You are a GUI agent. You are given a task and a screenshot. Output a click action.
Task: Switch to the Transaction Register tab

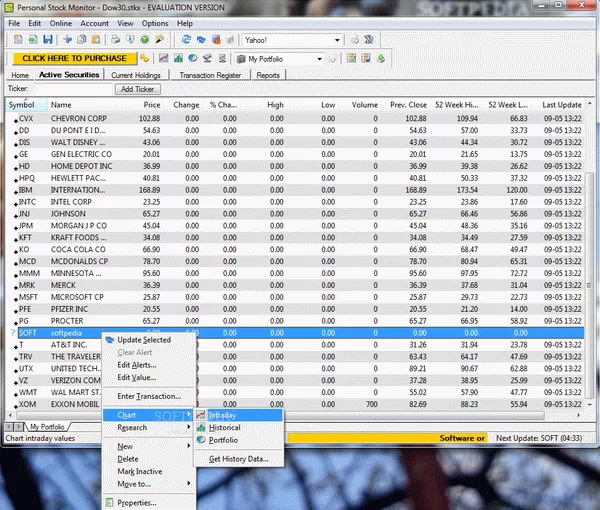pos(210,75)
